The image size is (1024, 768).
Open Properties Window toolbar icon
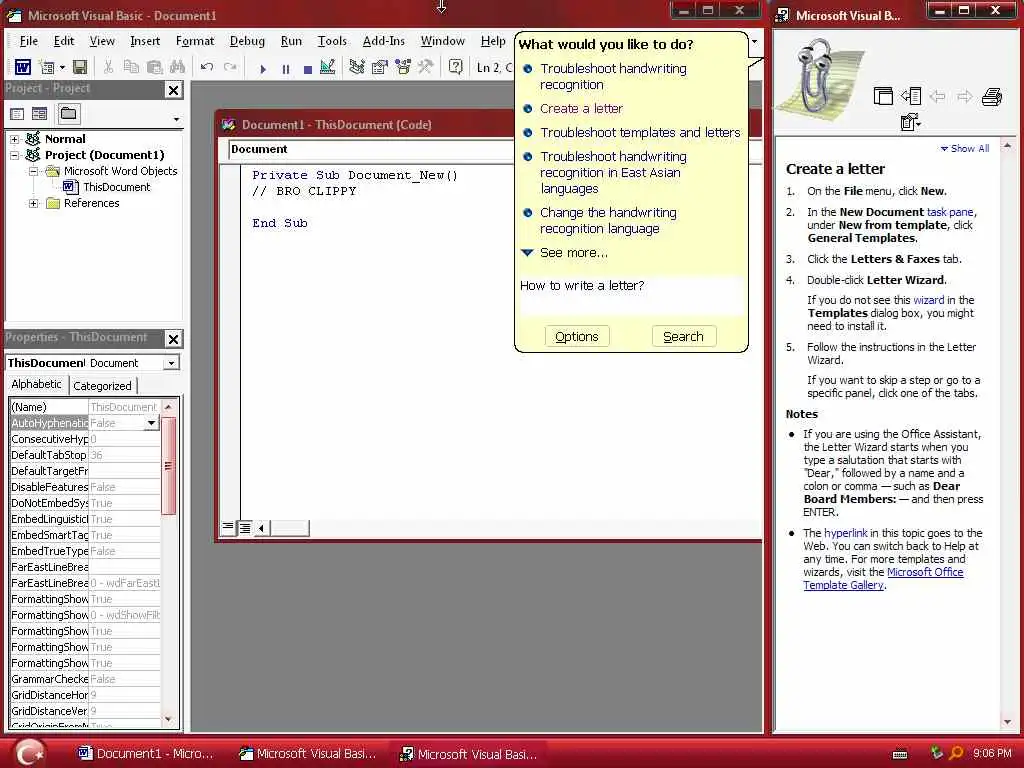pos(379,67)
